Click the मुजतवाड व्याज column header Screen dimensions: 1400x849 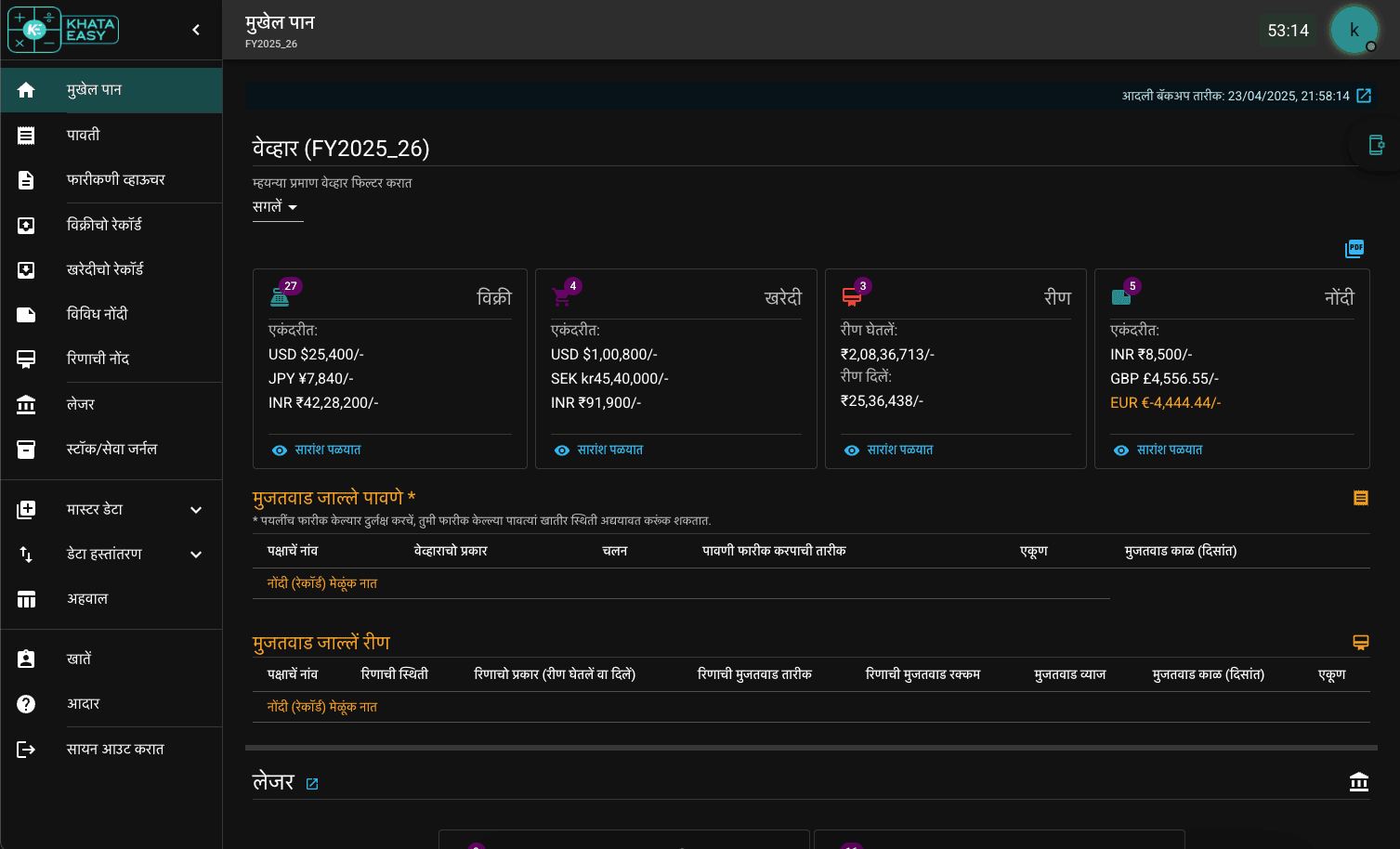[1070, 674]
